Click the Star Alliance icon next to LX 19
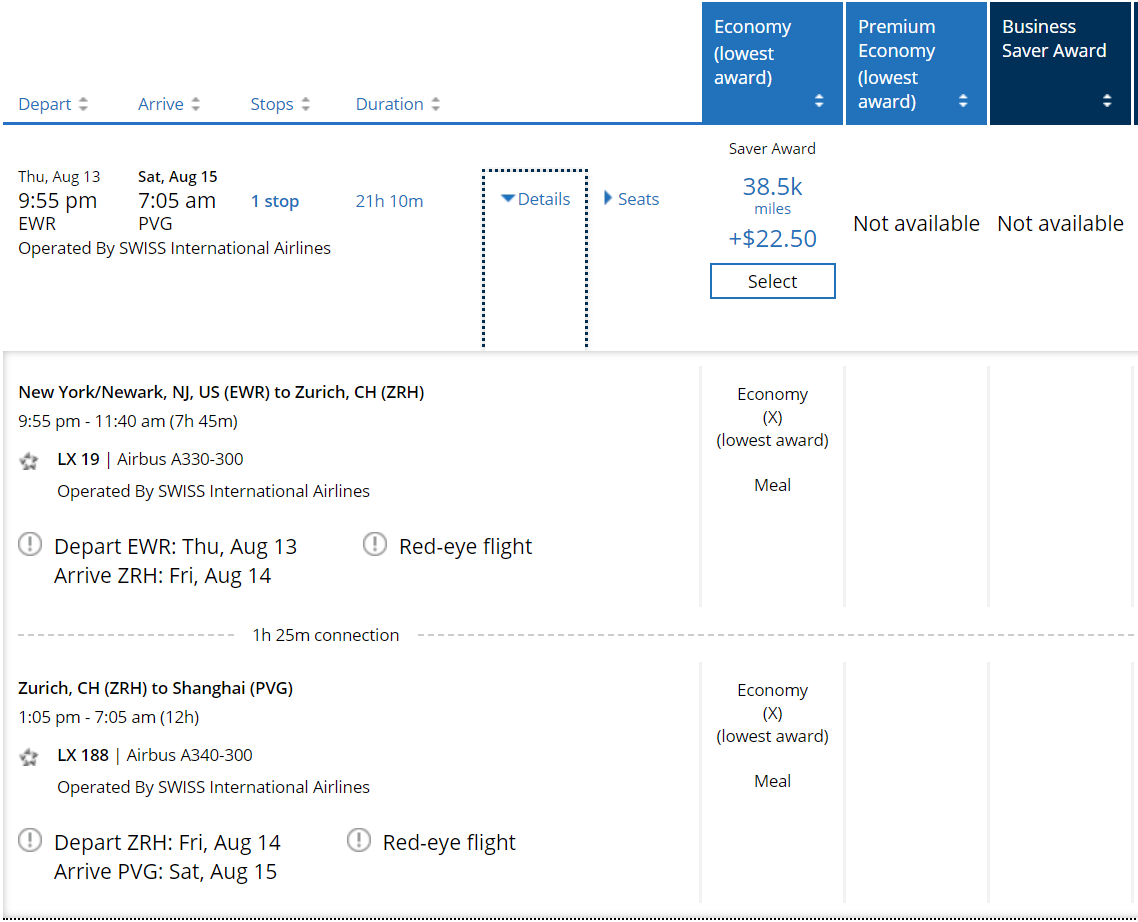The height and width of the screenshot is (922, 1138). pyautogui.click(x=29, y=460)
